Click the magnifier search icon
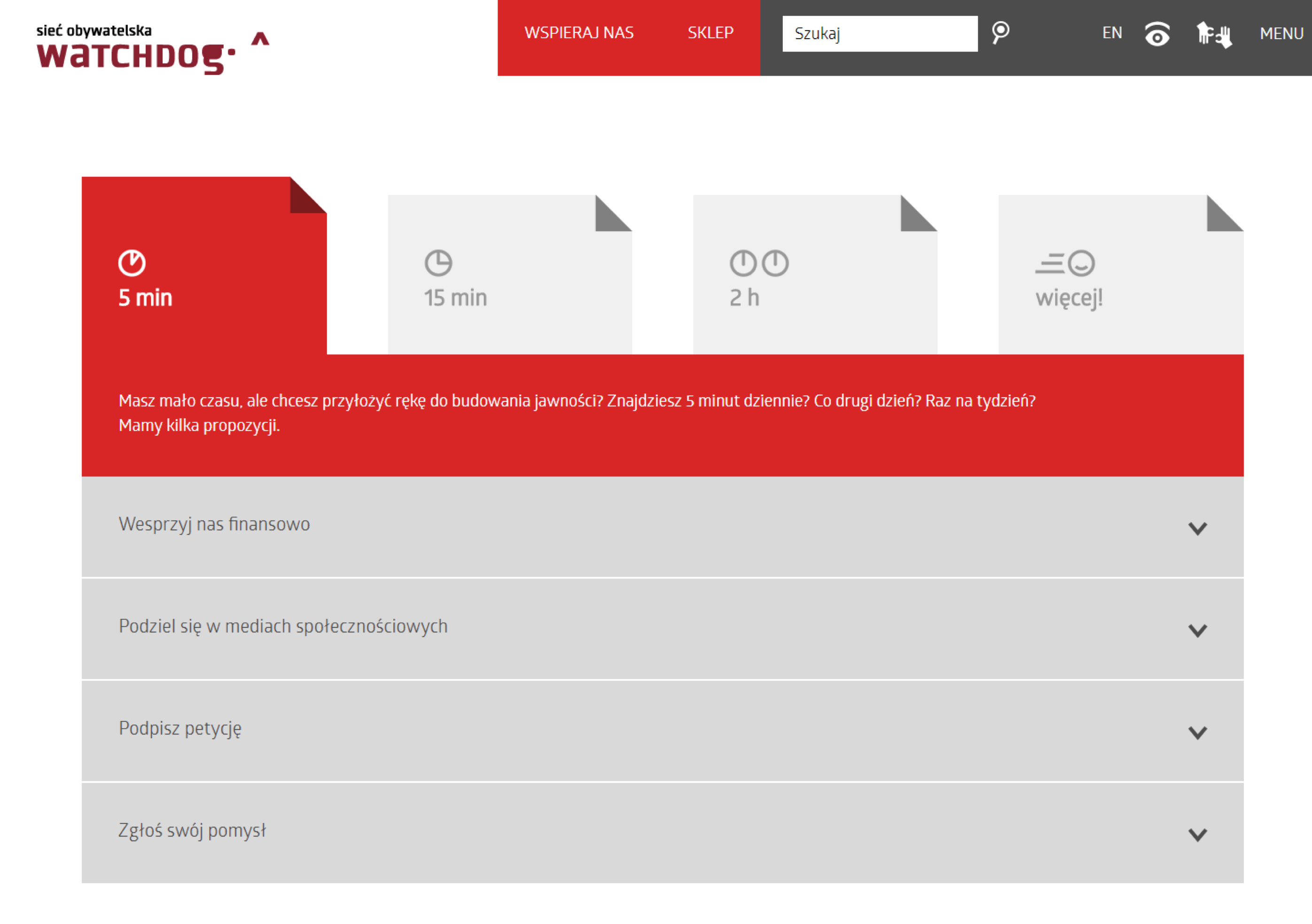The width and height of the screenshot is (1312, 924). (1000, 32)
